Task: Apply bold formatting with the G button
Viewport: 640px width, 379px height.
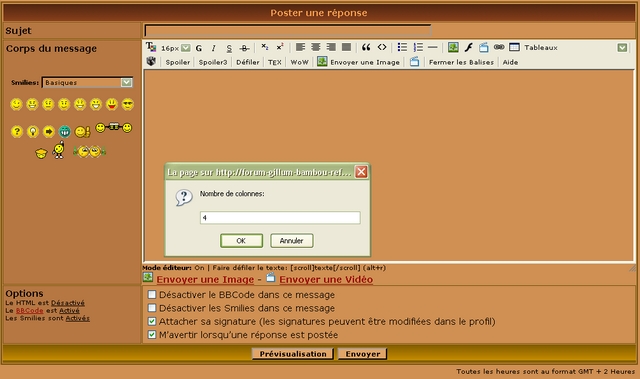Action: tap(199, 48)
